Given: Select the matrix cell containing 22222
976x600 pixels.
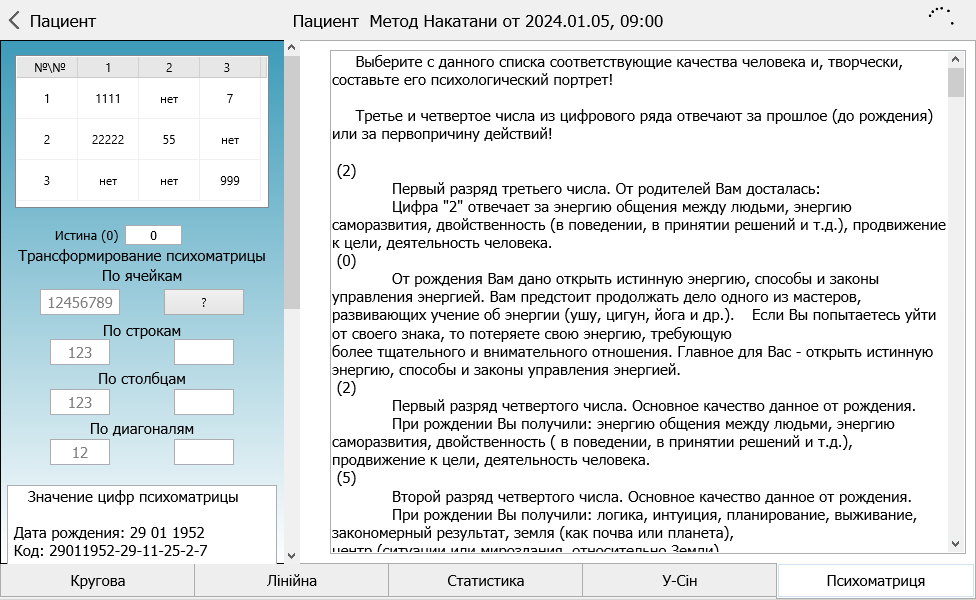Looking at the screenshot, I should tap(108, 140).
